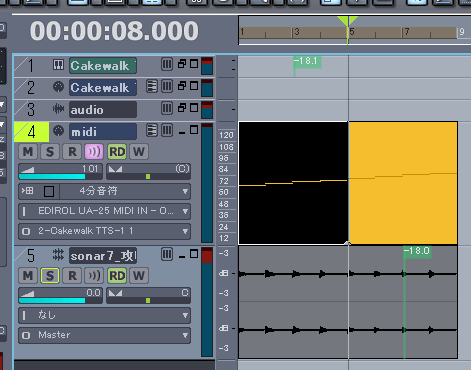Toggle input echo on track 4
471x370 pixels.
(94, 152)
